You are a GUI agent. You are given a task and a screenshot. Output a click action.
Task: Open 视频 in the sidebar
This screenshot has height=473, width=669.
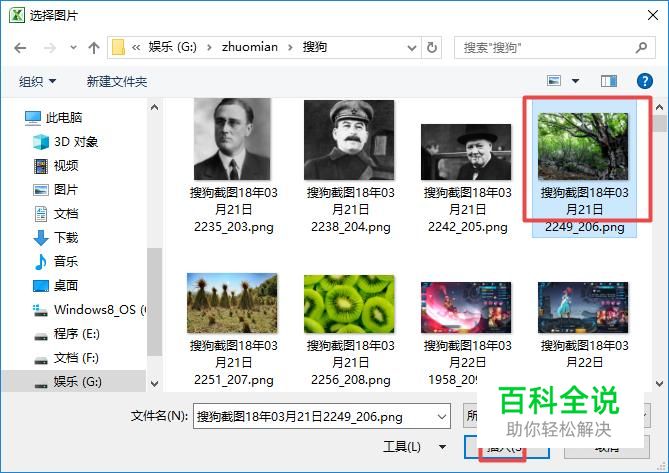point(55,165)
